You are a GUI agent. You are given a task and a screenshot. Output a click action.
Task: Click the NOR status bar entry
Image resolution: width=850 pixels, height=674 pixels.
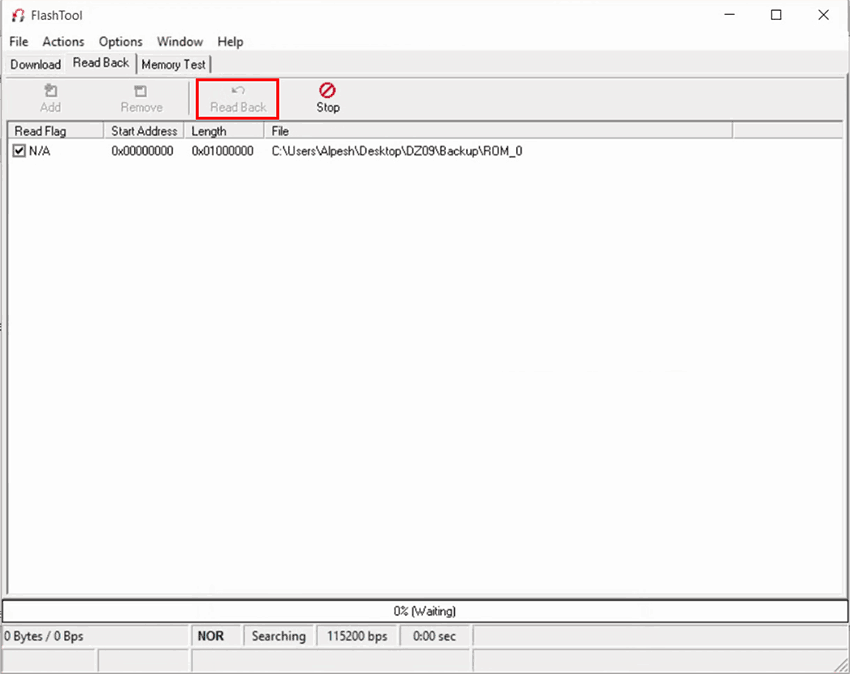point(215,636)
